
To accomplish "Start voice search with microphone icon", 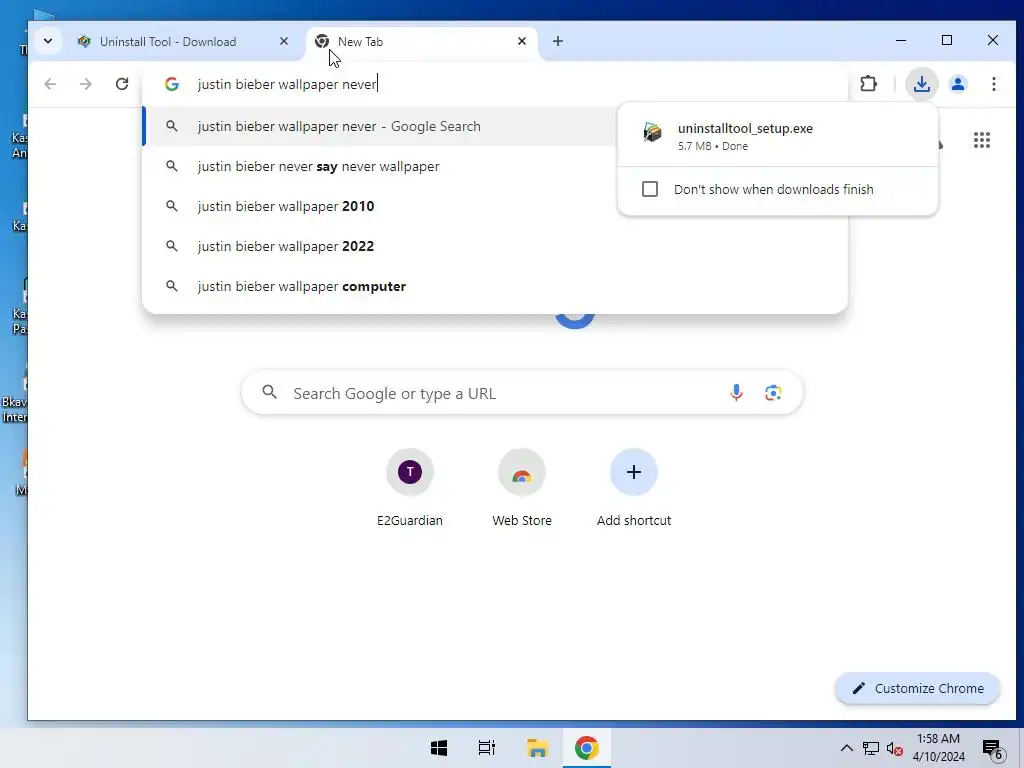I will [736, 392].
